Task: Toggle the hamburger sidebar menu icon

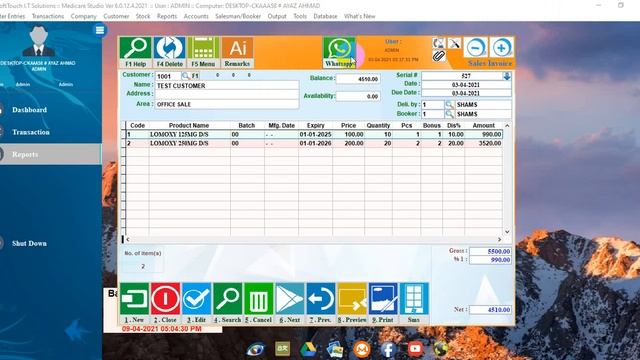Action: coord(100,30)
